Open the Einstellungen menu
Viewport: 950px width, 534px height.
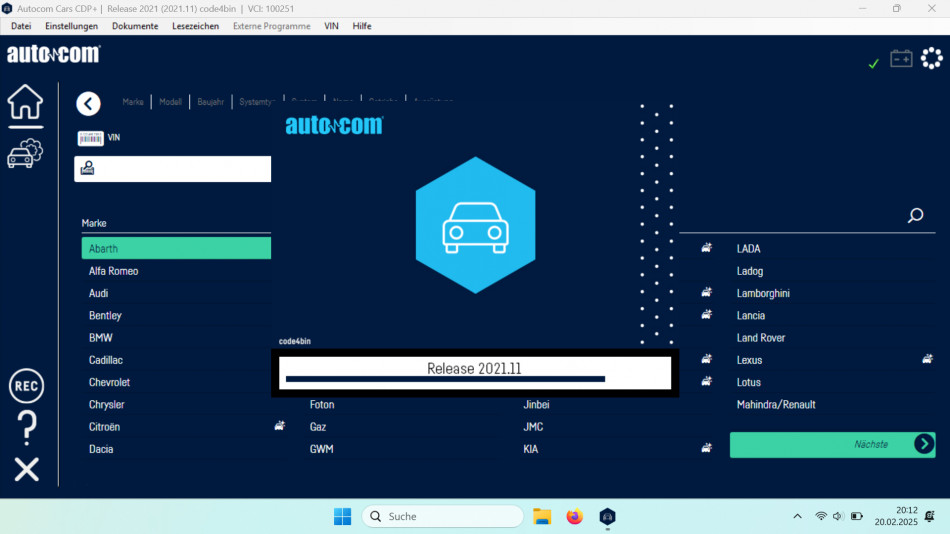pyautogui.click(x=71, y=26)
